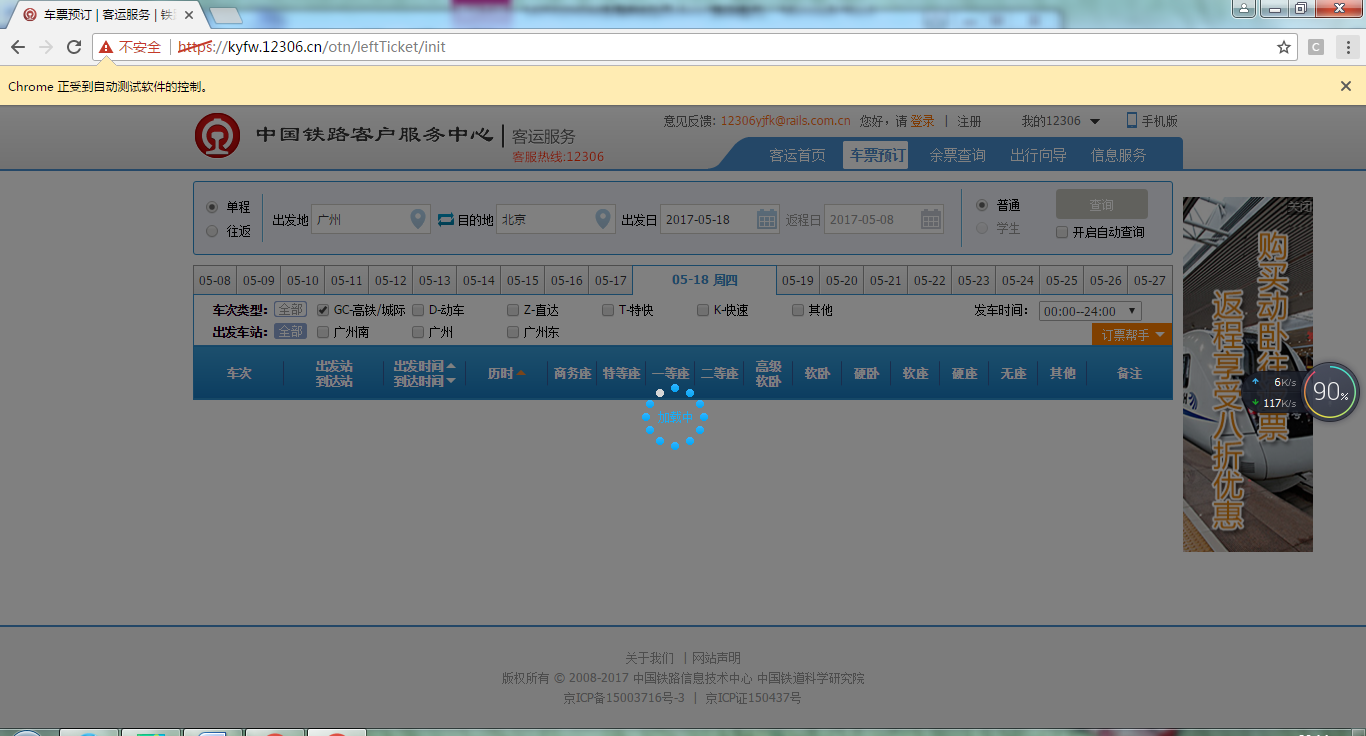Image resolution: width=1366 pixels, height=736 pixels.
Task: Select 学生 student radio button
Action: (x=982, y=228)
